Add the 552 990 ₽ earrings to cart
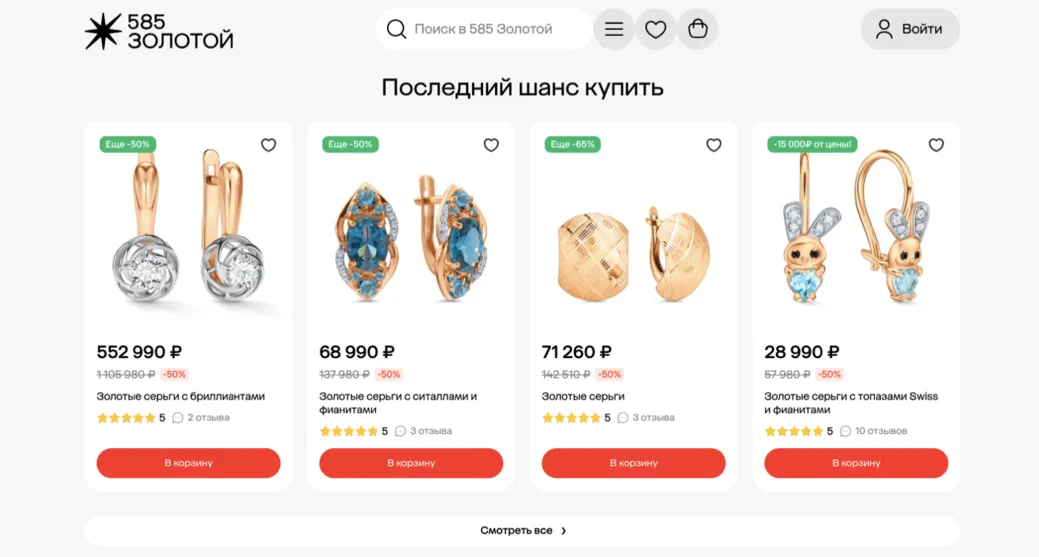The image size is (1039, 557). 188,463
